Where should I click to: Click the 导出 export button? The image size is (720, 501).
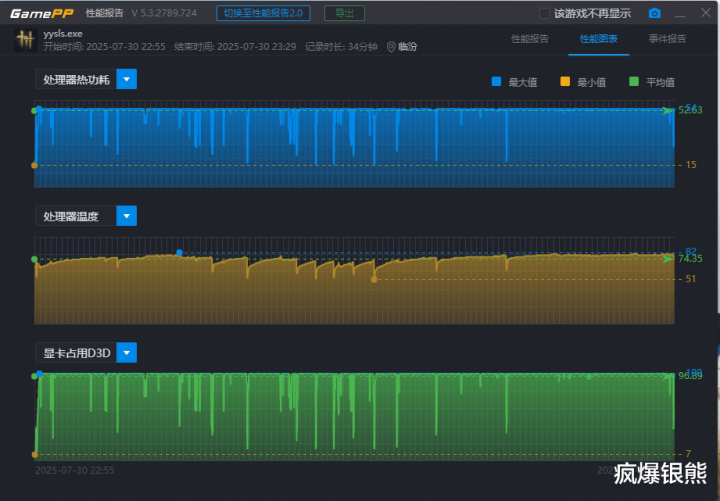[344, 13]
